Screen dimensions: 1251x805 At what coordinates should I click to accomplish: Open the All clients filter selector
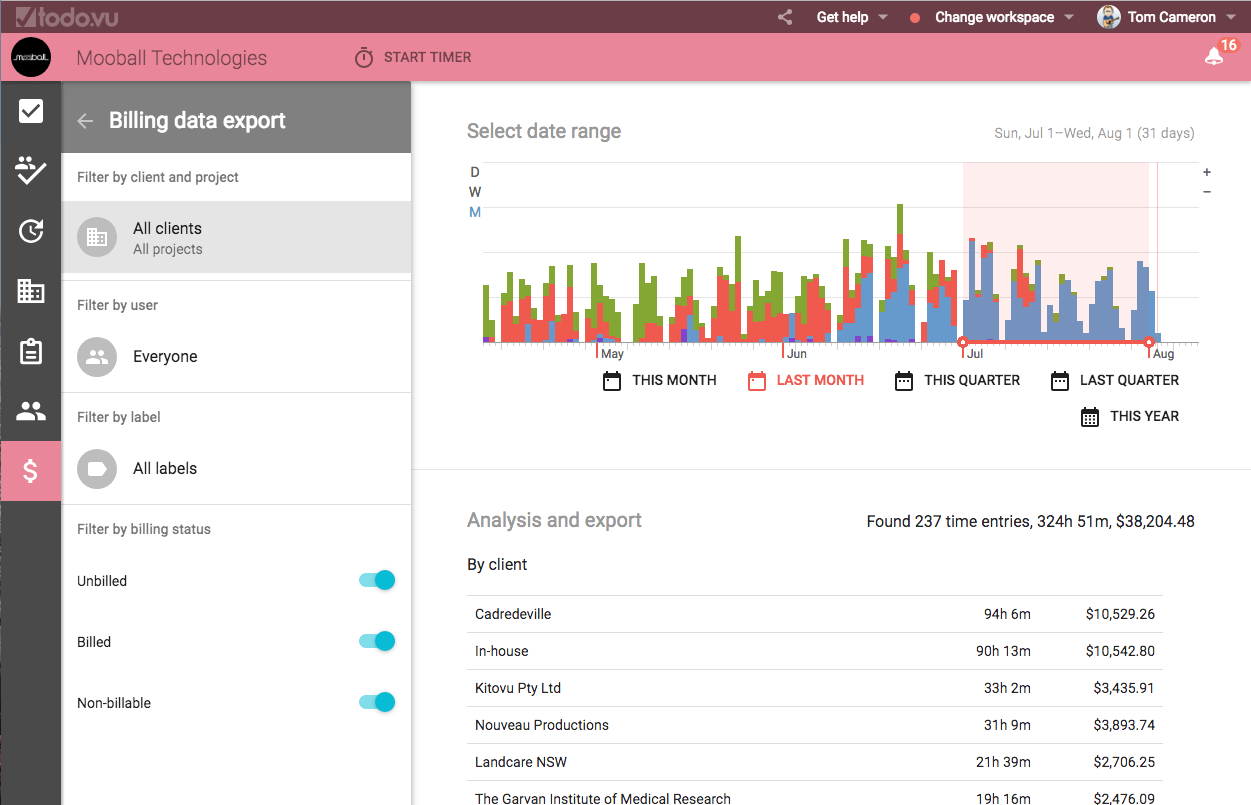236,237
